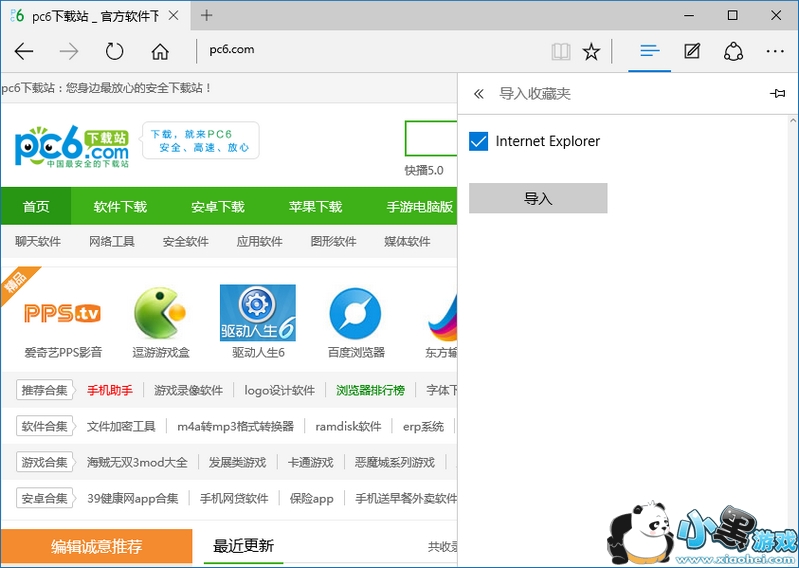
Task: Open the 媒体软件 category
Action: point(407,241)
